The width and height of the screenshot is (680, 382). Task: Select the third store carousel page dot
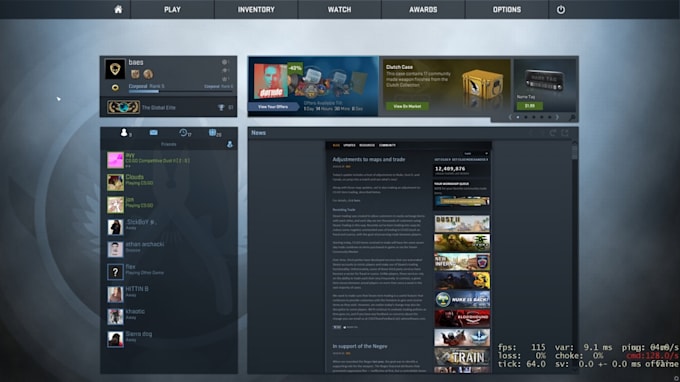pyautogui.click(x=533, y=118)
